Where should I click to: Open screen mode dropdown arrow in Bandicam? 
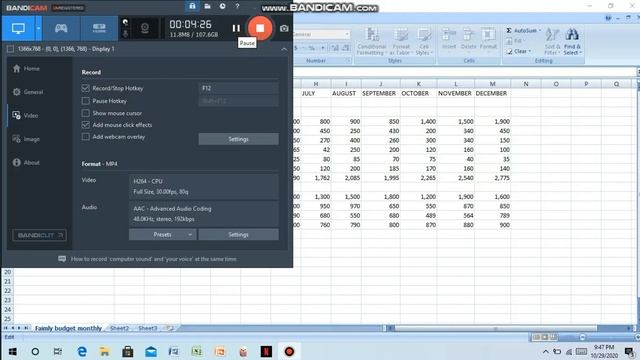pyautogui.click(x=38, y=28)
